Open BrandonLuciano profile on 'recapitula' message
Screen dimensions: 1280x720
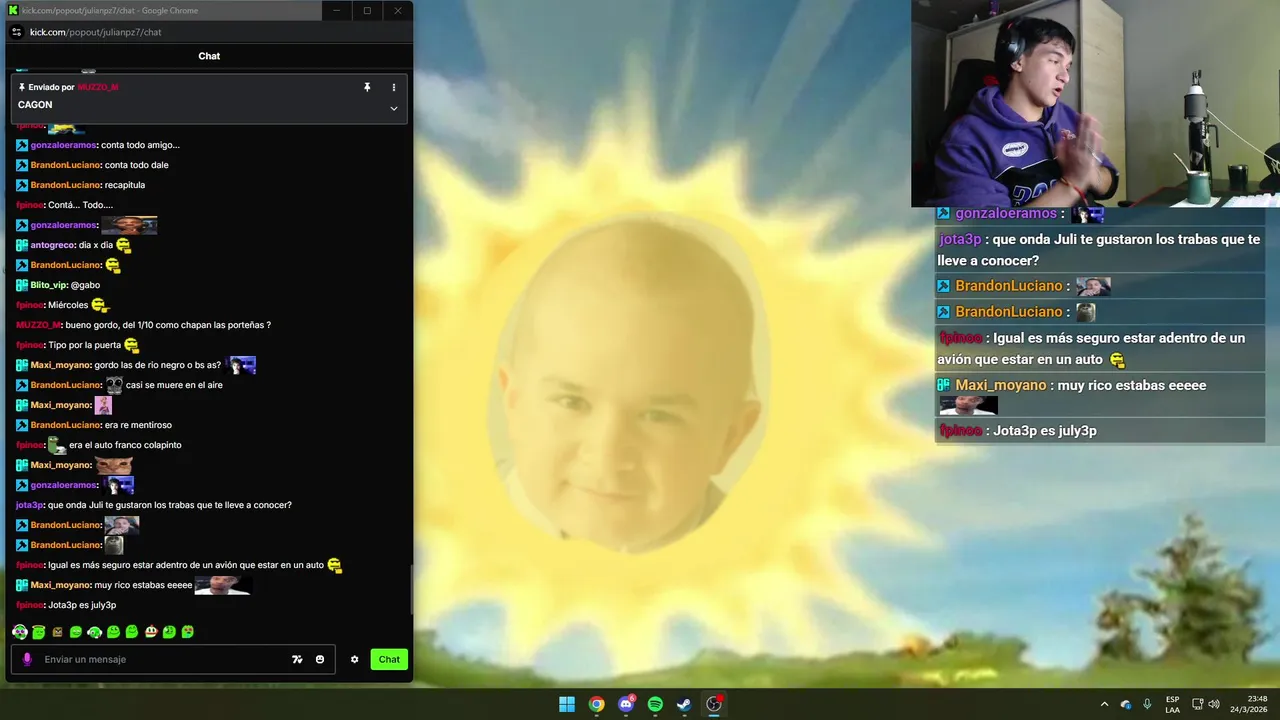pos(66,185)
